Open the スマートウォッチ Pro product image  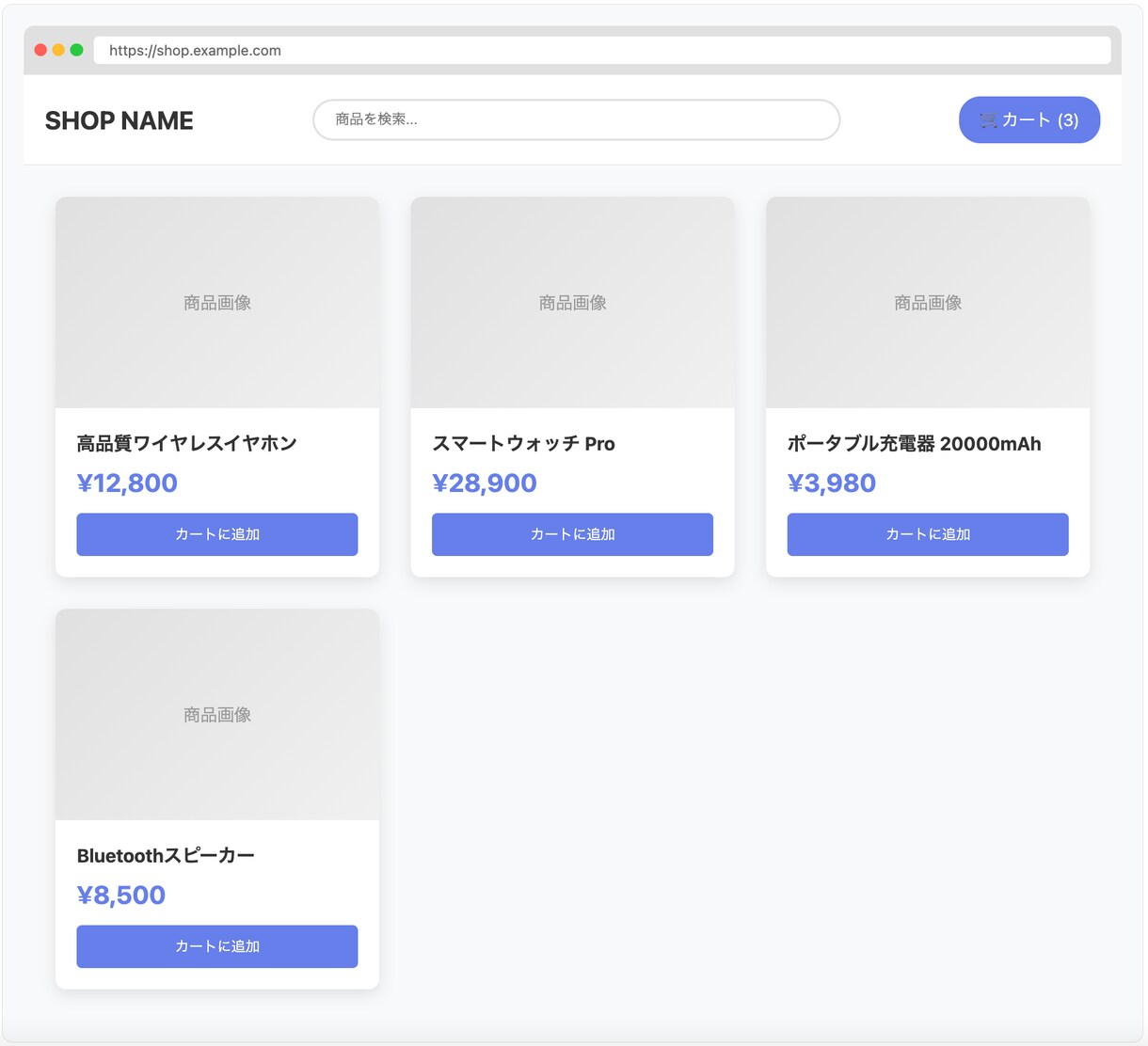click(572, 302)
